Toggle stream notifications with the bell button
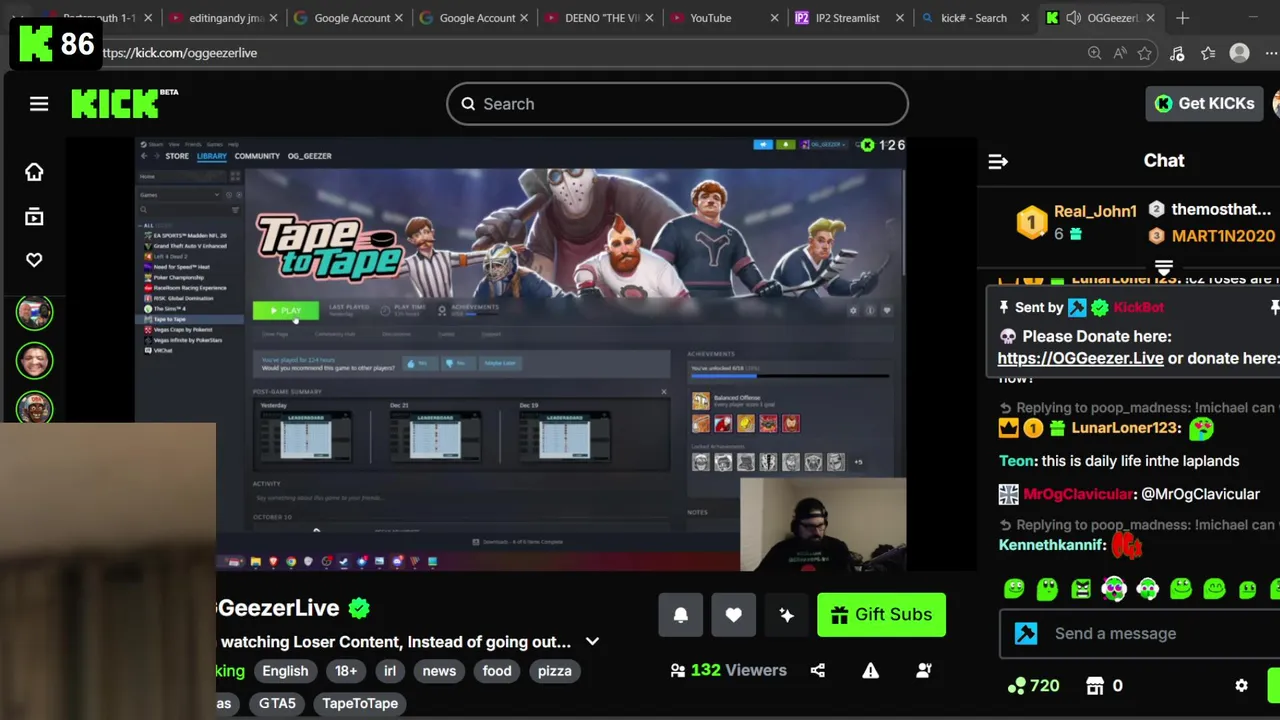 click(x=680, y=615)
